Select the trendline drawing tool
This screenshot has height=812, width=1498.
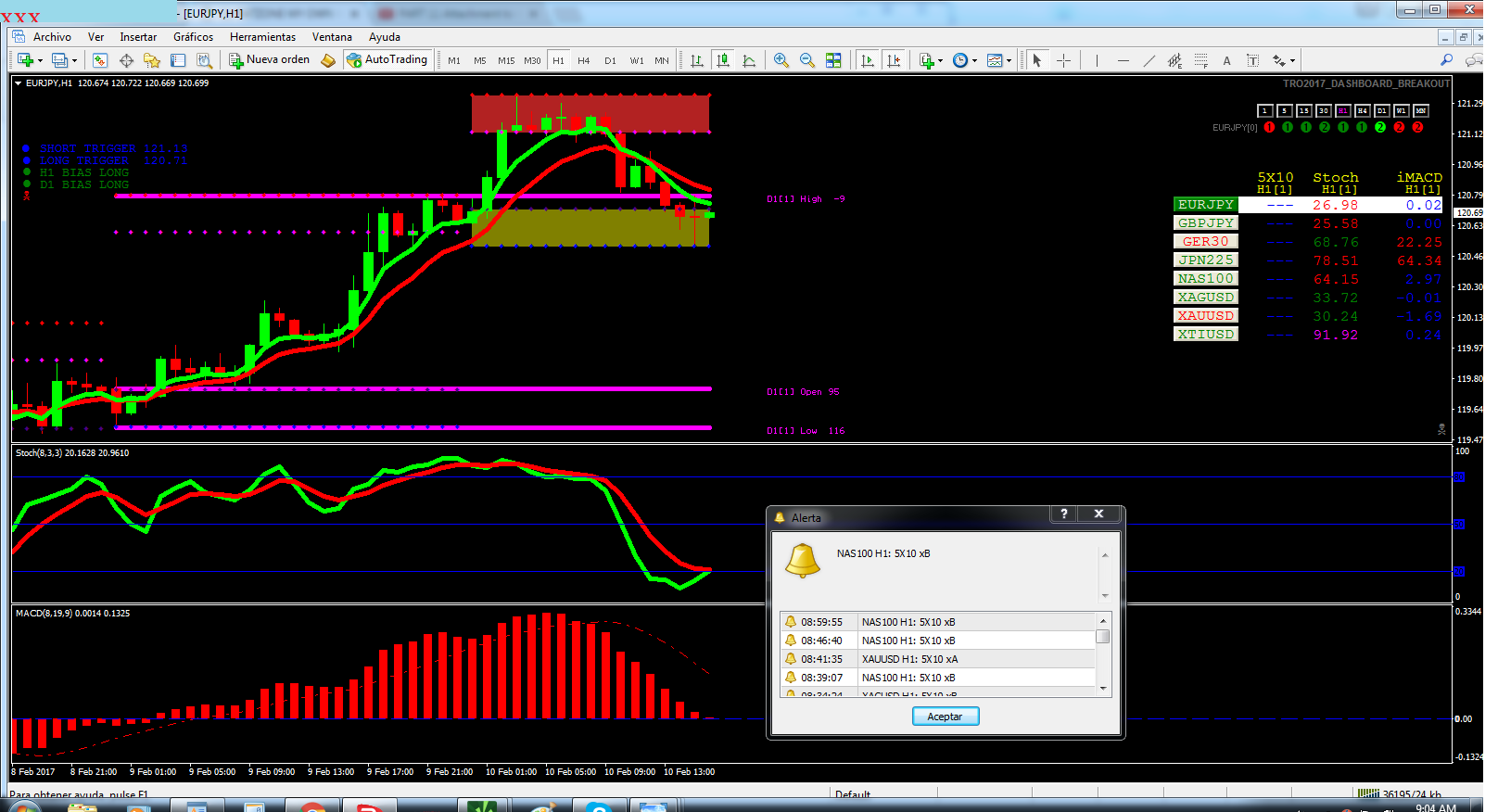[x=1149, y=60]
